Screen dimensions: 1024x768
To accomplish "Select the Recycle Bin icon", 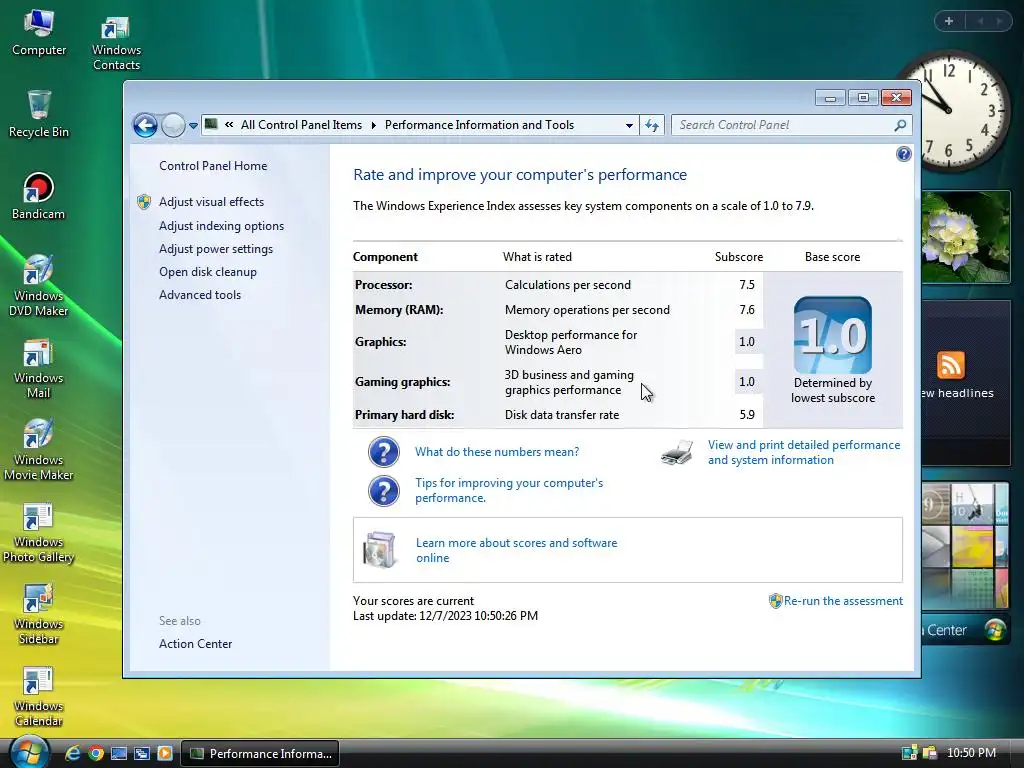I will coord(39,114).
